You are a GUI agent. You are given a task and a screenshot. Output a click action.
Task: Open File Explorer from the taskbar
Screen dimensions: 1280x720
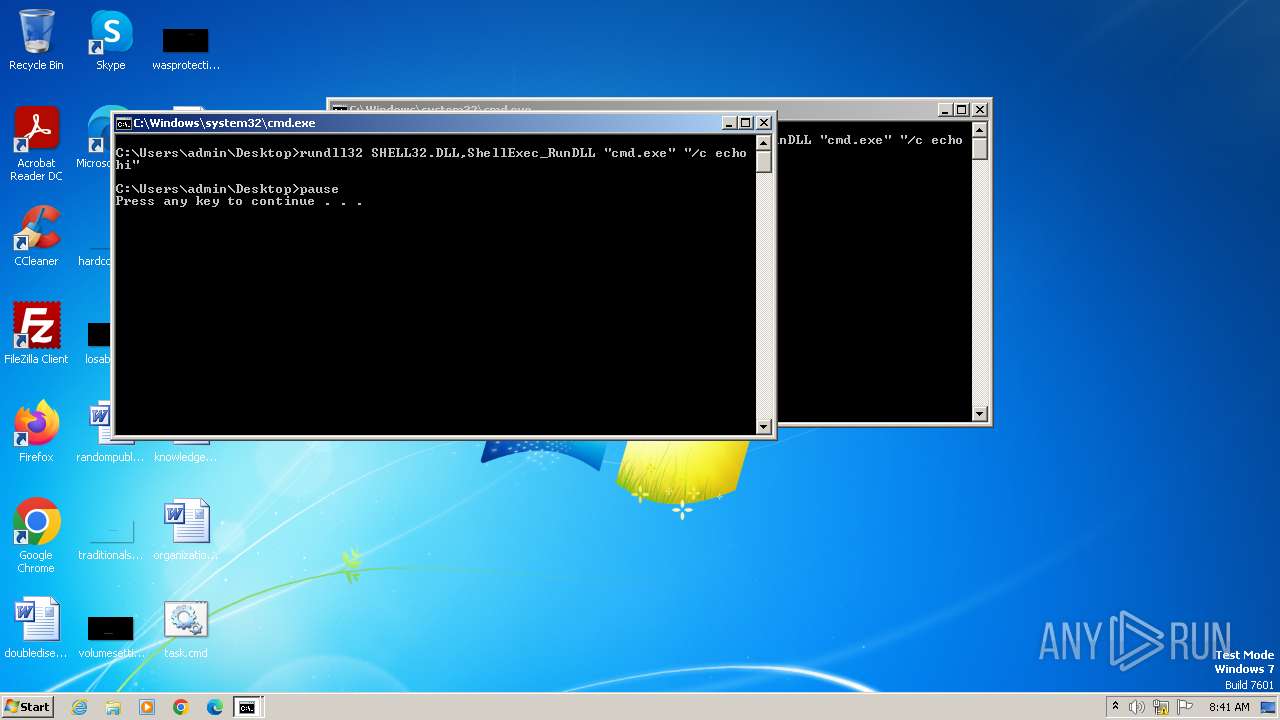[x=113, y=707]
